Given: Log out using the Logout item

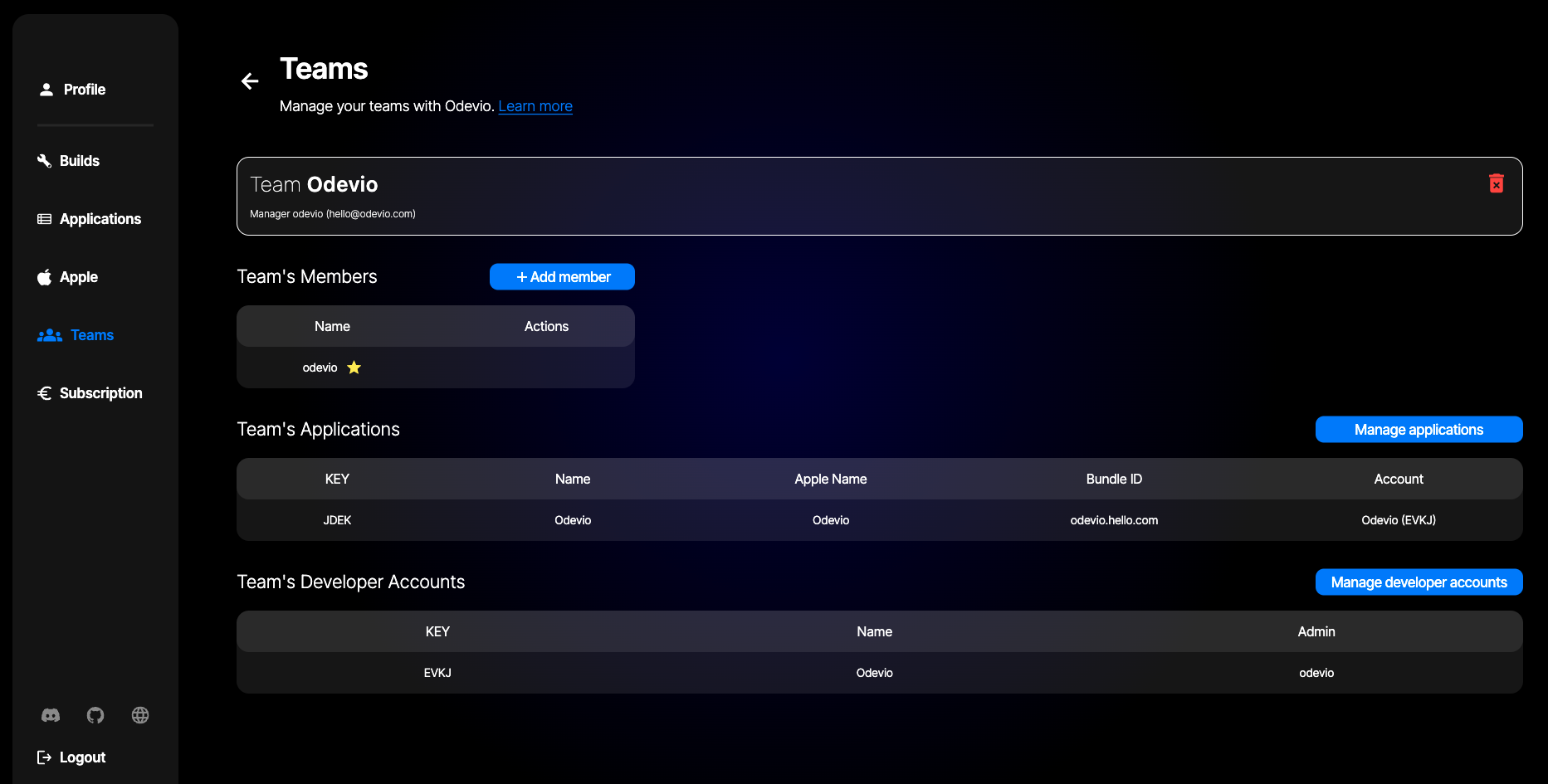Looking at the screenshot, I should click(81, 757).
